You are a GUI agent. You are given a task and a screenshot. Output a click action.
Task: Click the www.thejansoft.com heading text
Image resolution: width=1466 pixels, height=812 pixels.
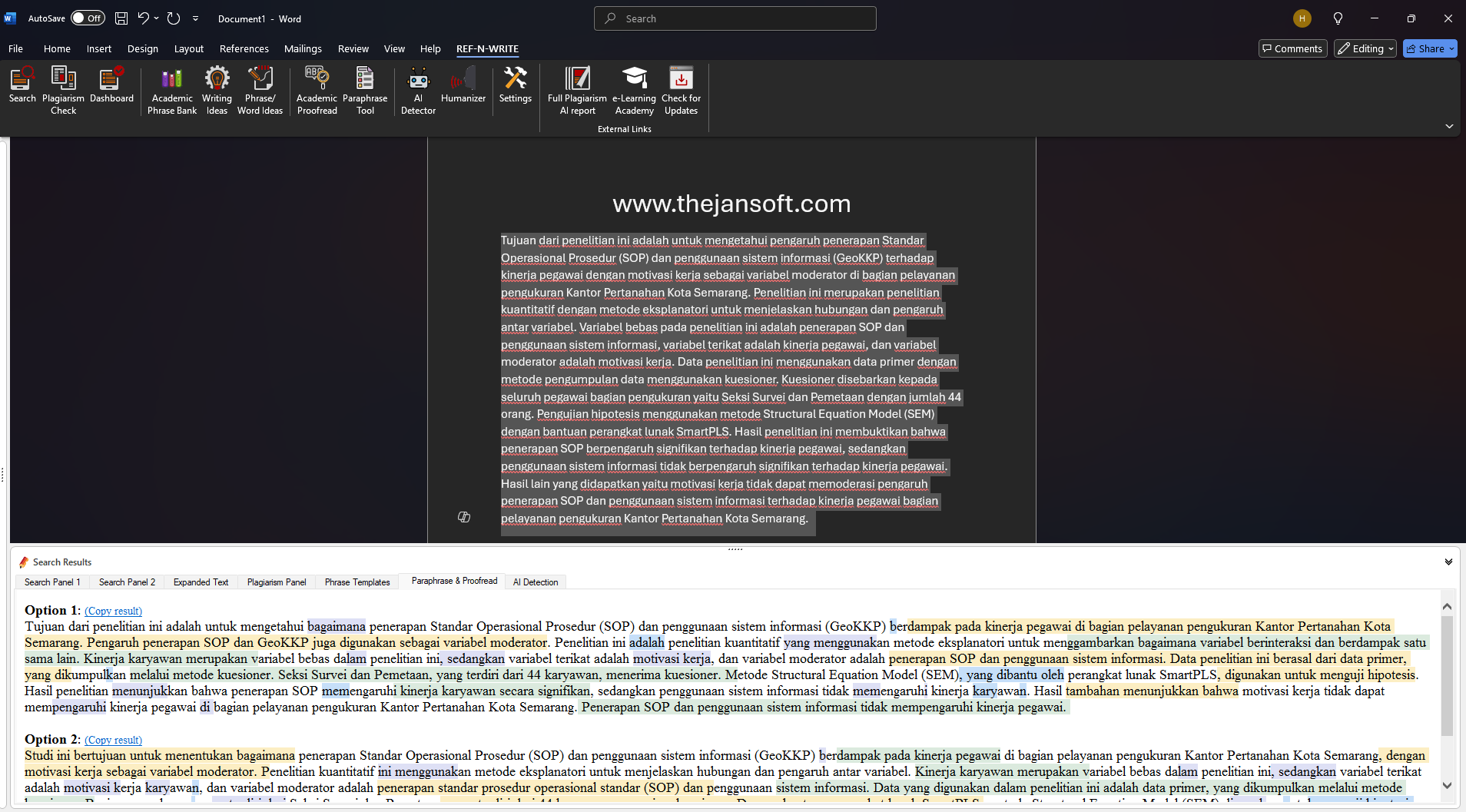(x=731, y=204)
